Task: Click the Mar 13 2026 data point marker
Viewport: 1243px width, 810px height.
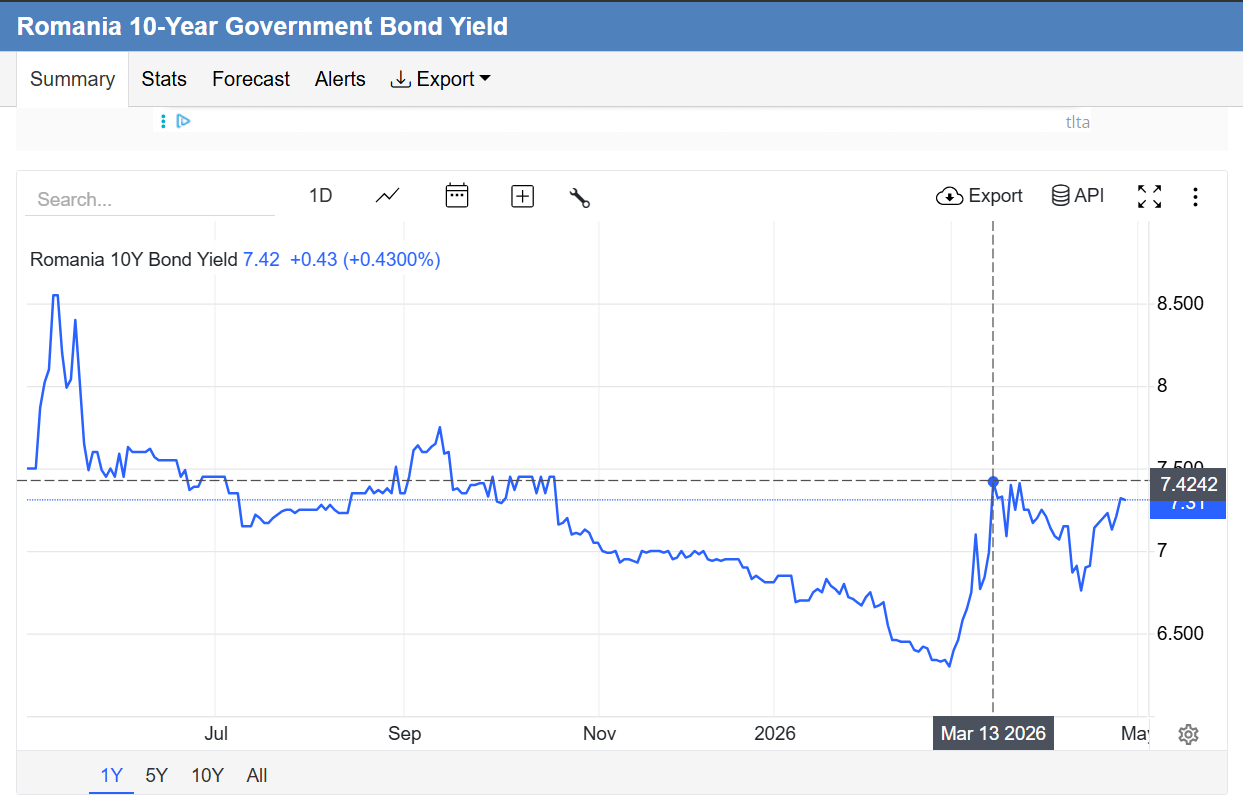Action: pyautogui.click(x=993, y=482)
